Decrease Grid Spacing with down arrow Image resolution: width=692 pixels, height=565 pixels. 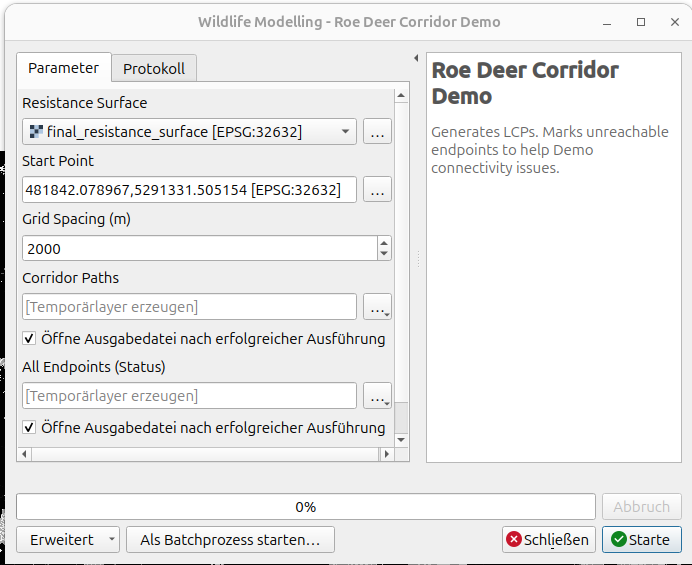[384, 254]
